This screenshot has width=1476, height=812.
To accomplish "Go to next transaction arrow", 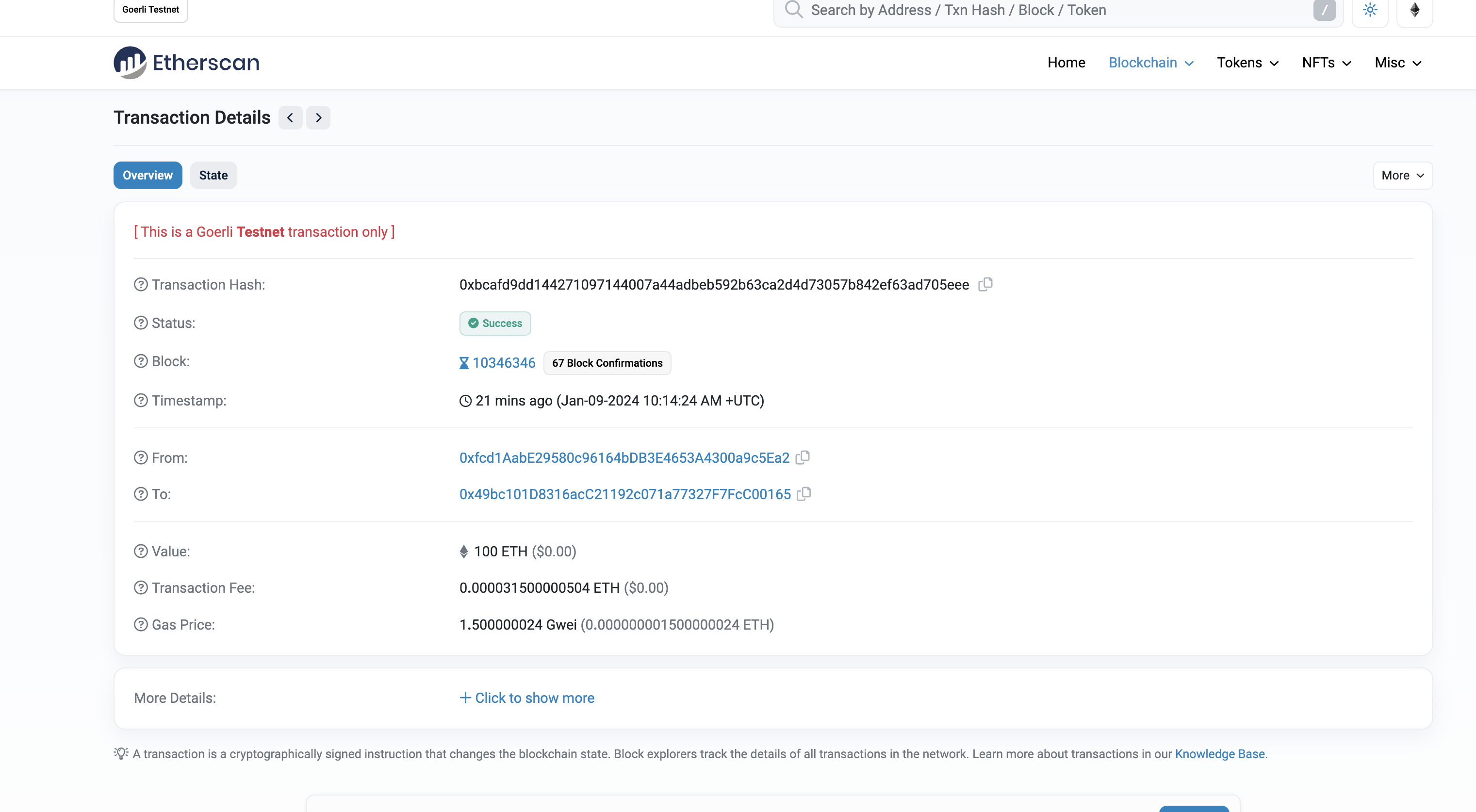I will pos(318,118).
